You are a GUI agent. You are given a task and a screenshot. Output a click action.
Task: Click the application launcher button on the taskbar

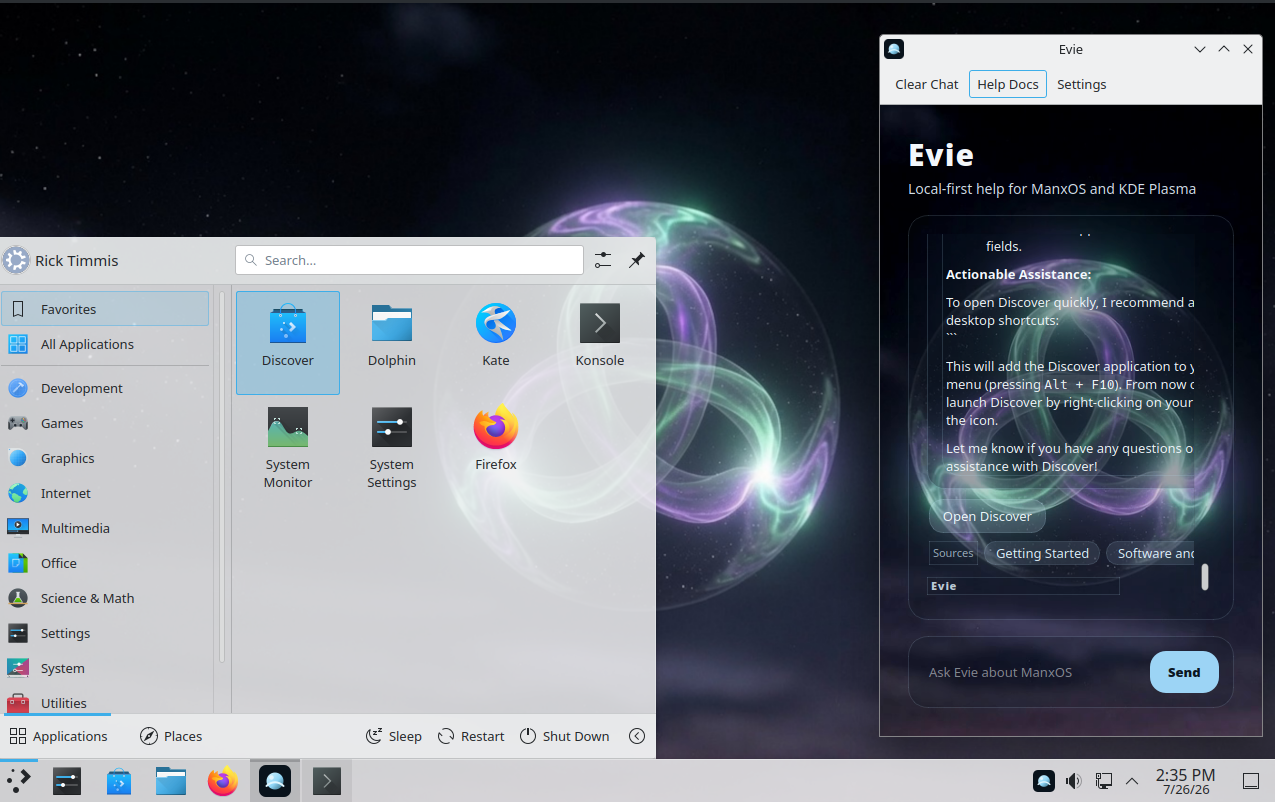[18, 781]
